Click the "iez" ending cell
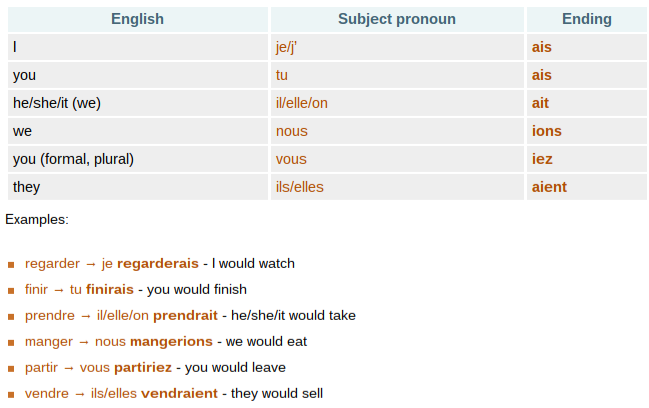Viewport: 649px width, 408px height. [x=542, y=159]
